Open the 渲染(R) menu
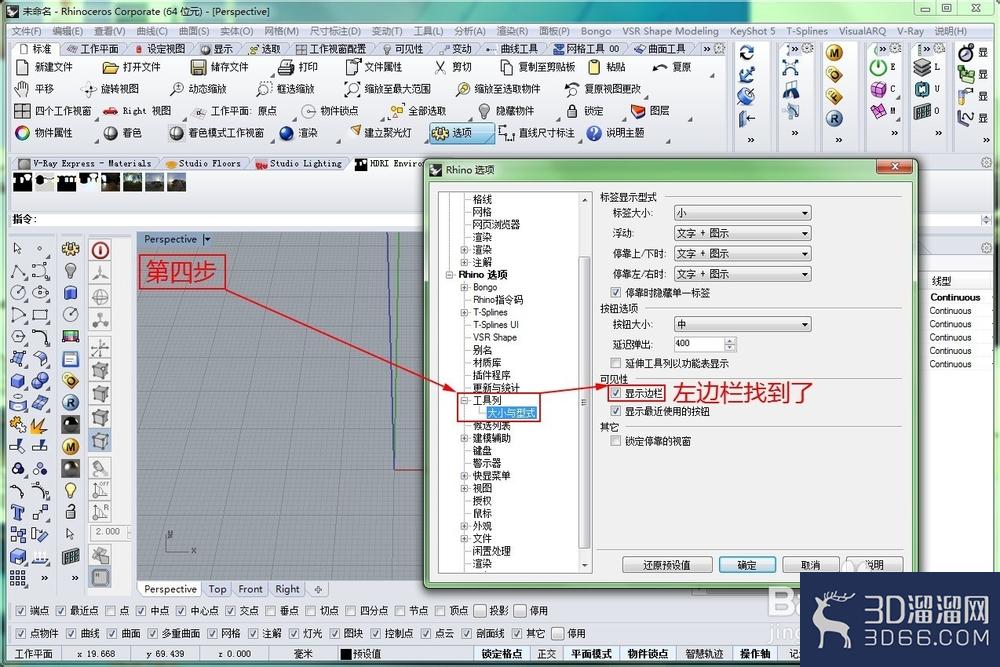Viewport: 1000px width, 667px height. (512, 31)
